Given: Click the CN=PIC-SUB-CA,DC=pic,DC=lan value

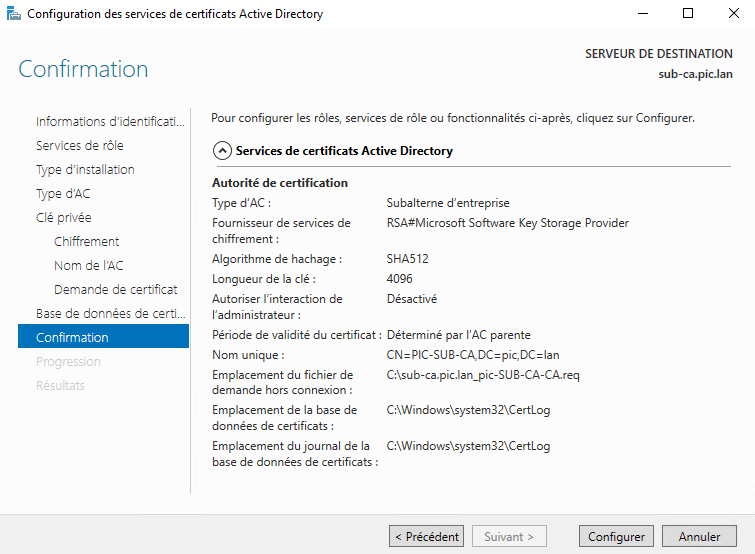Looking at the screenshot, I should (473, 355).
